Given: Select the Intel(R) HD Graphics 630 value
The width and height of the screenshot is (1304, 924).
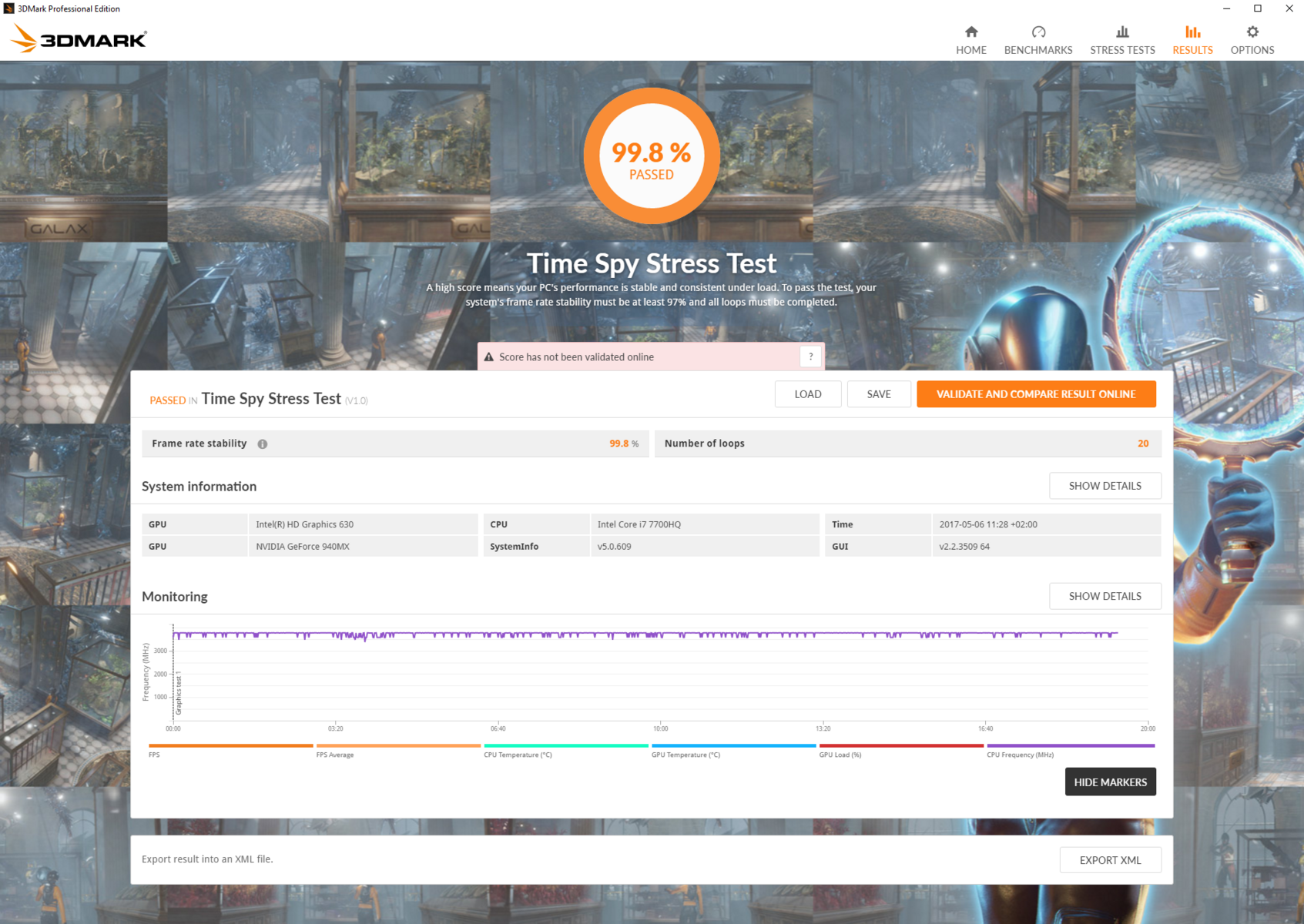Looking at the screenshot, I should pyautogui.click(x=304, y=524).
